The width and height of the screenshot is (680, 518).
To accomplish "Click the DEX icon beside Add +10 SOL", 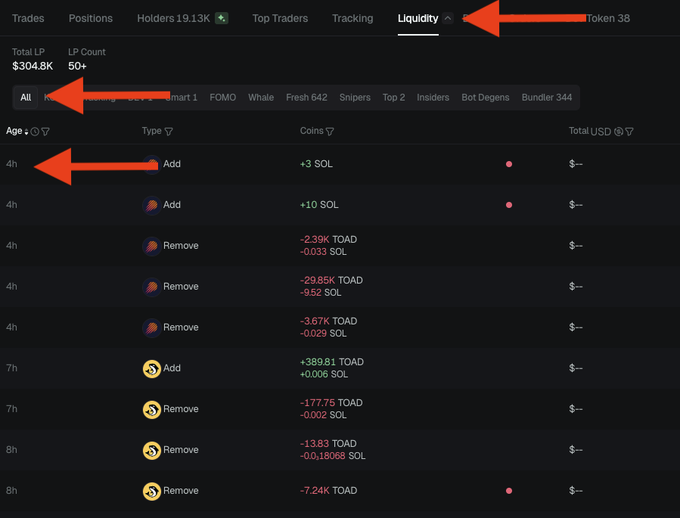I will [x=152, y=205].
